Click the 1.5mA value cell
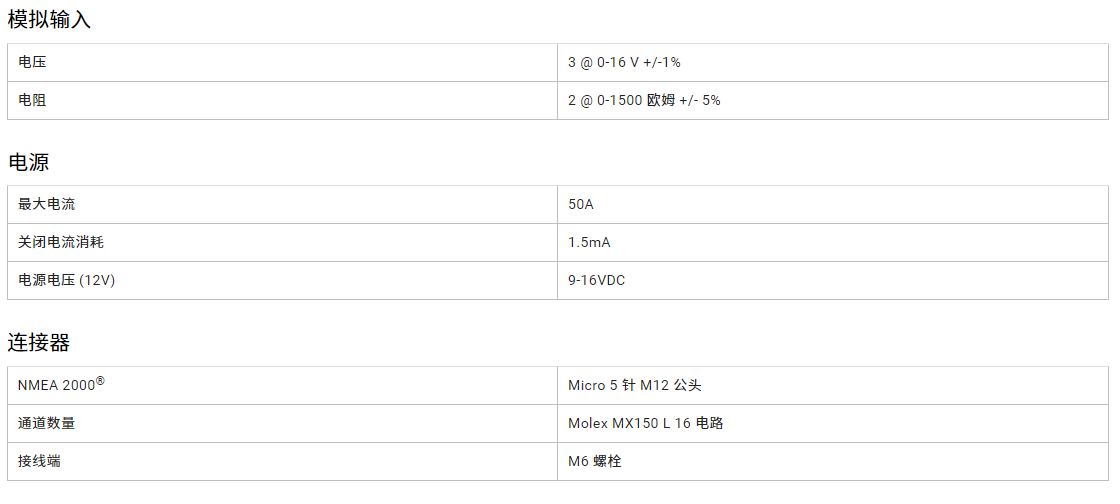1120x504 pixels. 589,243
